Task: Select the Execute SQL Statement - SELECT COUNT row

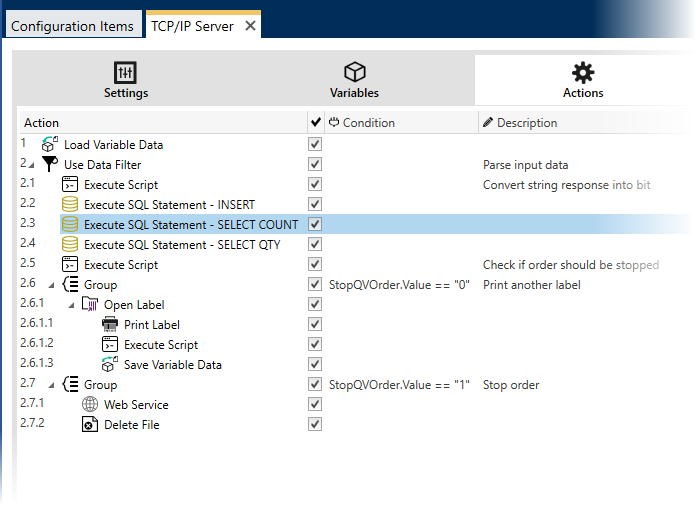Action: (x=190, y=225)
